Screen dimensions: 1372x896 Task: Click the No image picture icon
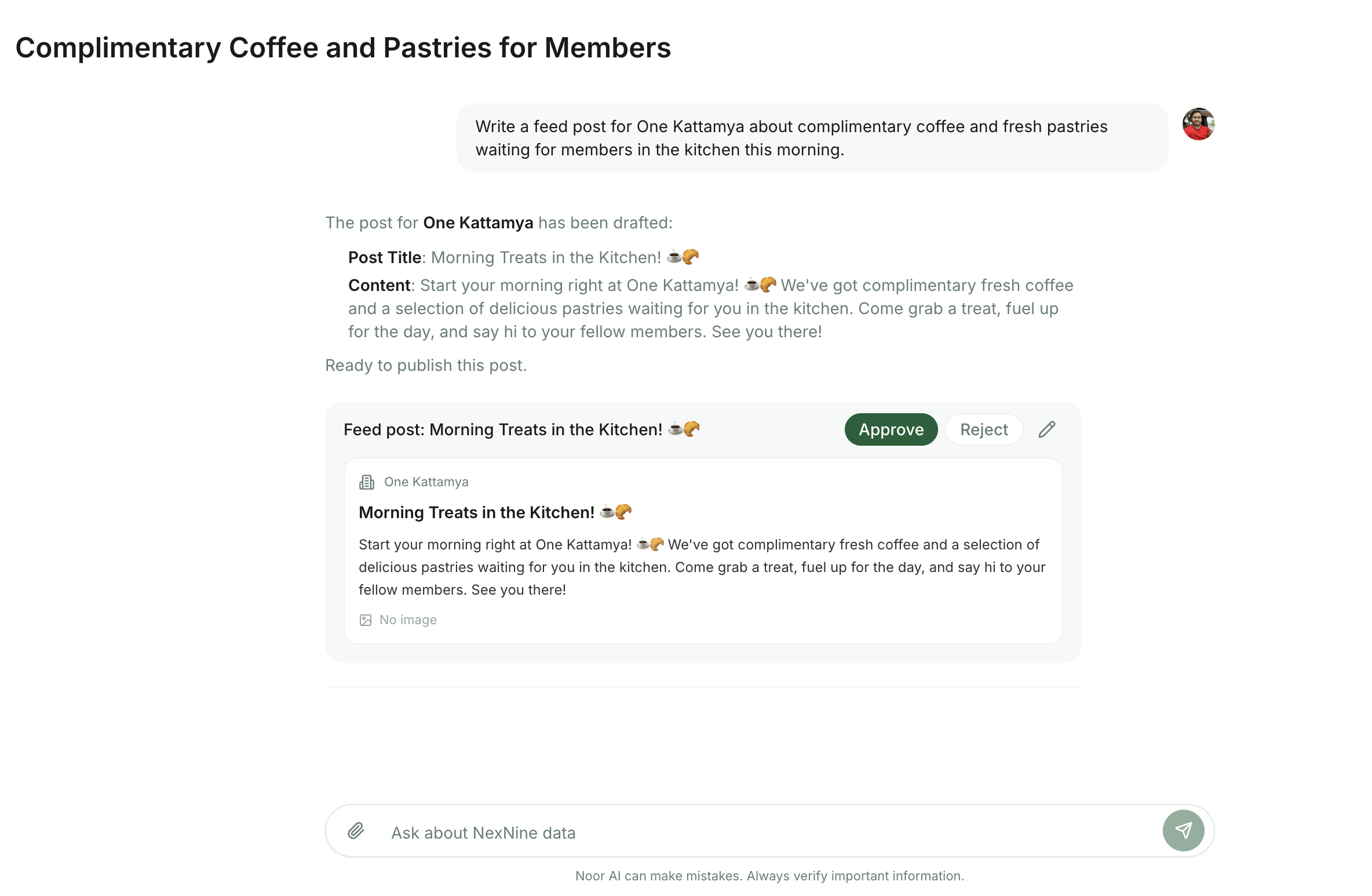tap(365, 620)
